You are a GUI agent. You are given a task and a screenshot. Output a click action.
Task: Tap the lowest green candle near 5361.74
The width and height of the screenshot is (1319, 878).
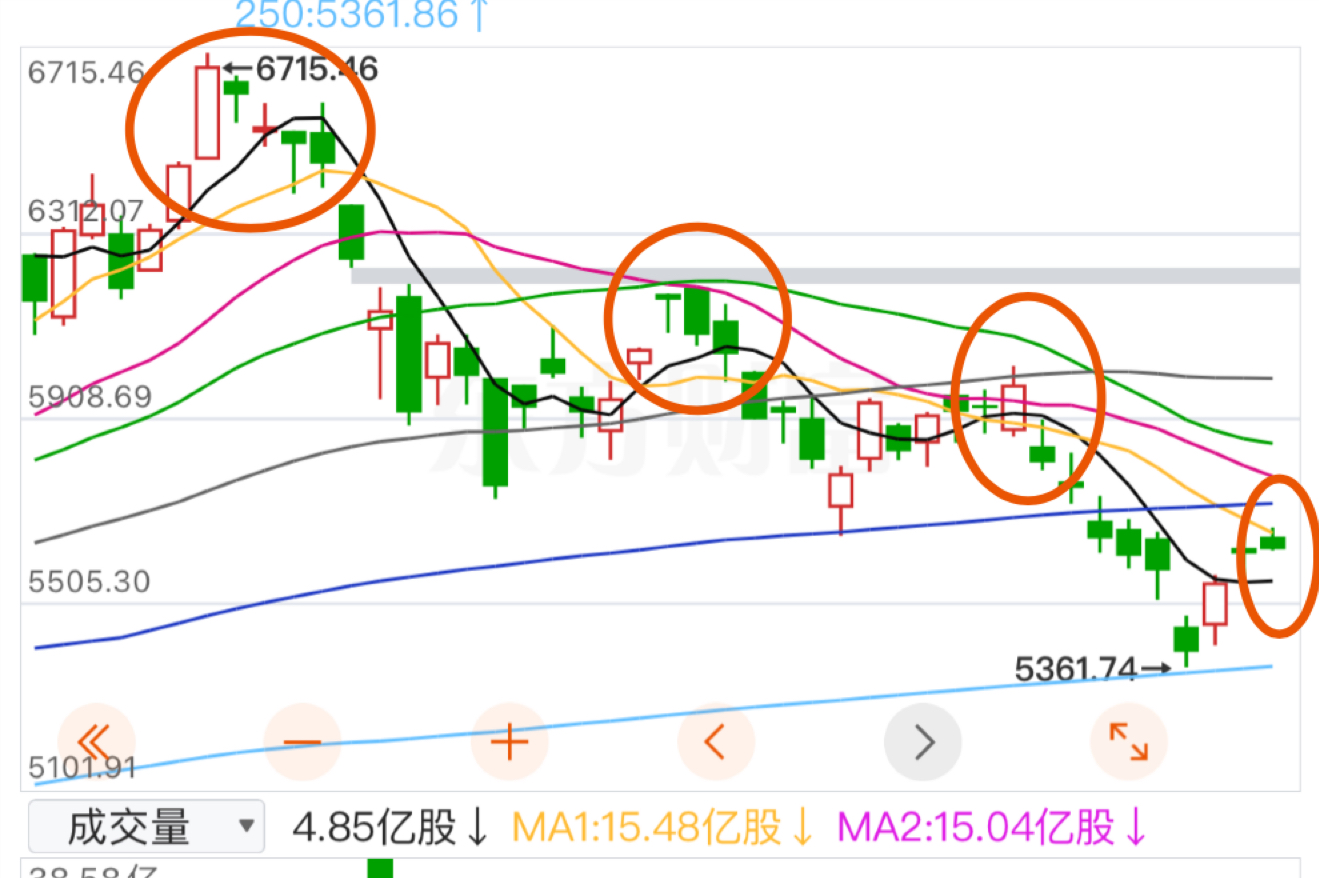[1186, 640]
